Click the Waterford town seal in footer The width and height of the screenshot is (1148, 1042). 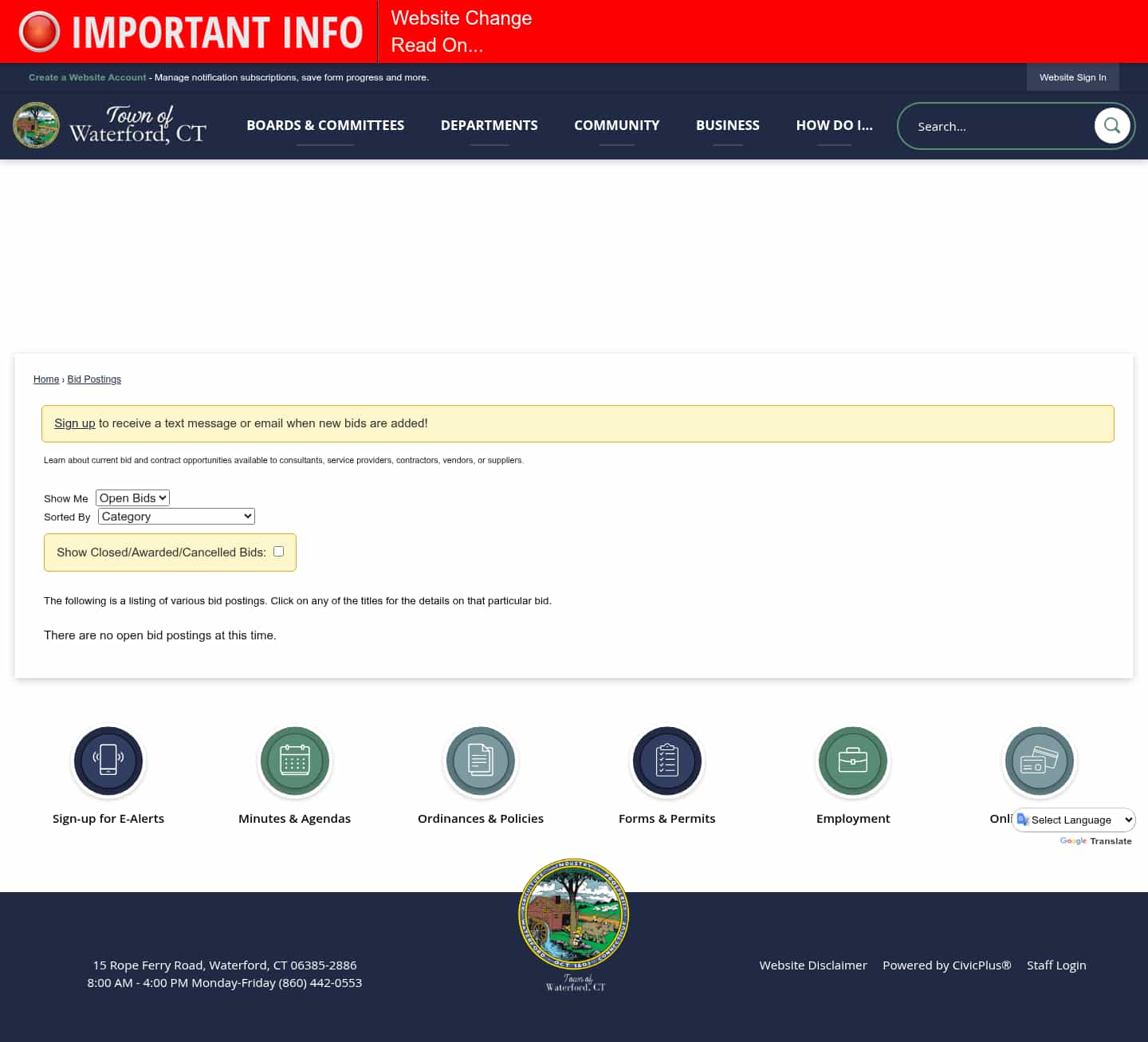point(574,914)
